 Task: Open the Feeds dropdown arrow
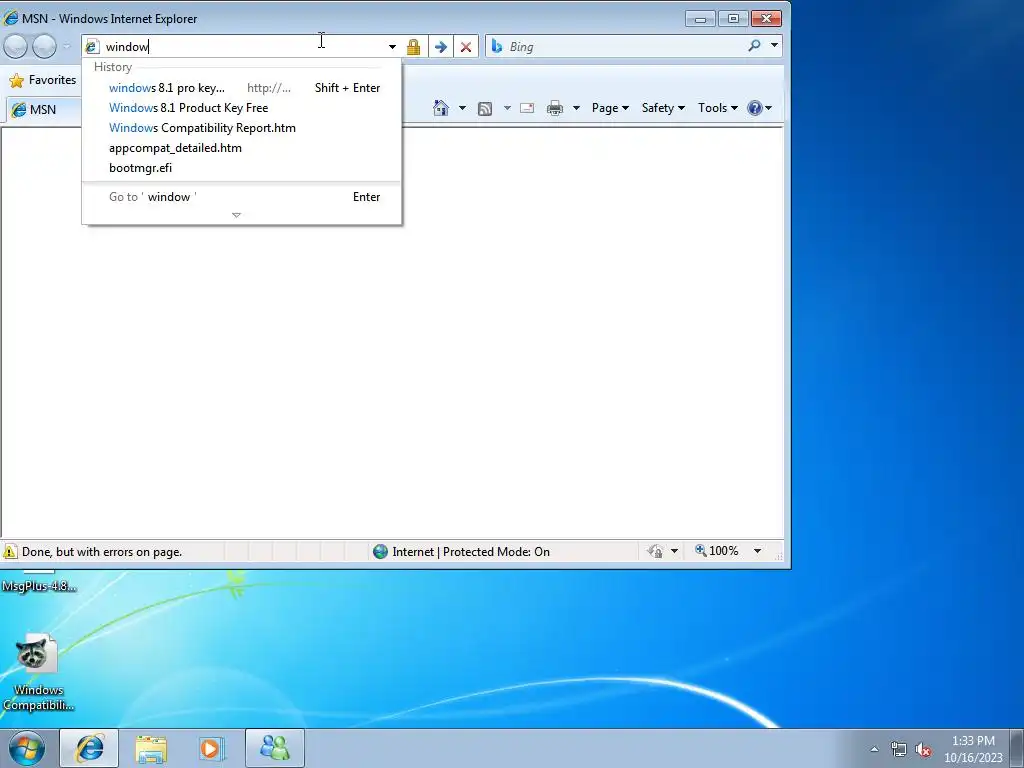(x=507, y=108)
